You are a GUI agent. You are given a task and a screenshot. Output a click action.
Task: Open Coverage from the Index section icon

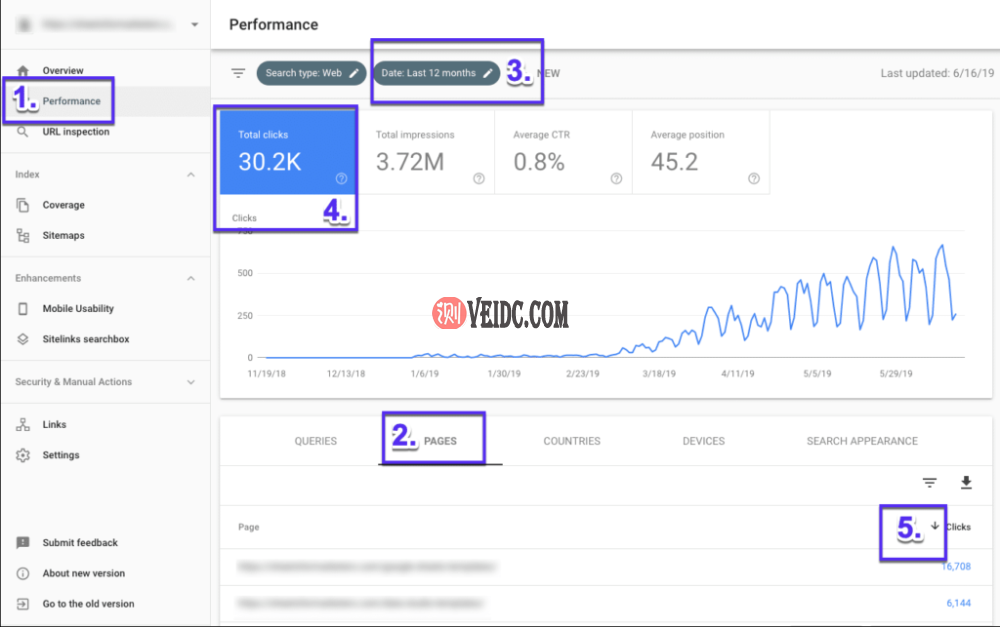[x=22, y=204]
